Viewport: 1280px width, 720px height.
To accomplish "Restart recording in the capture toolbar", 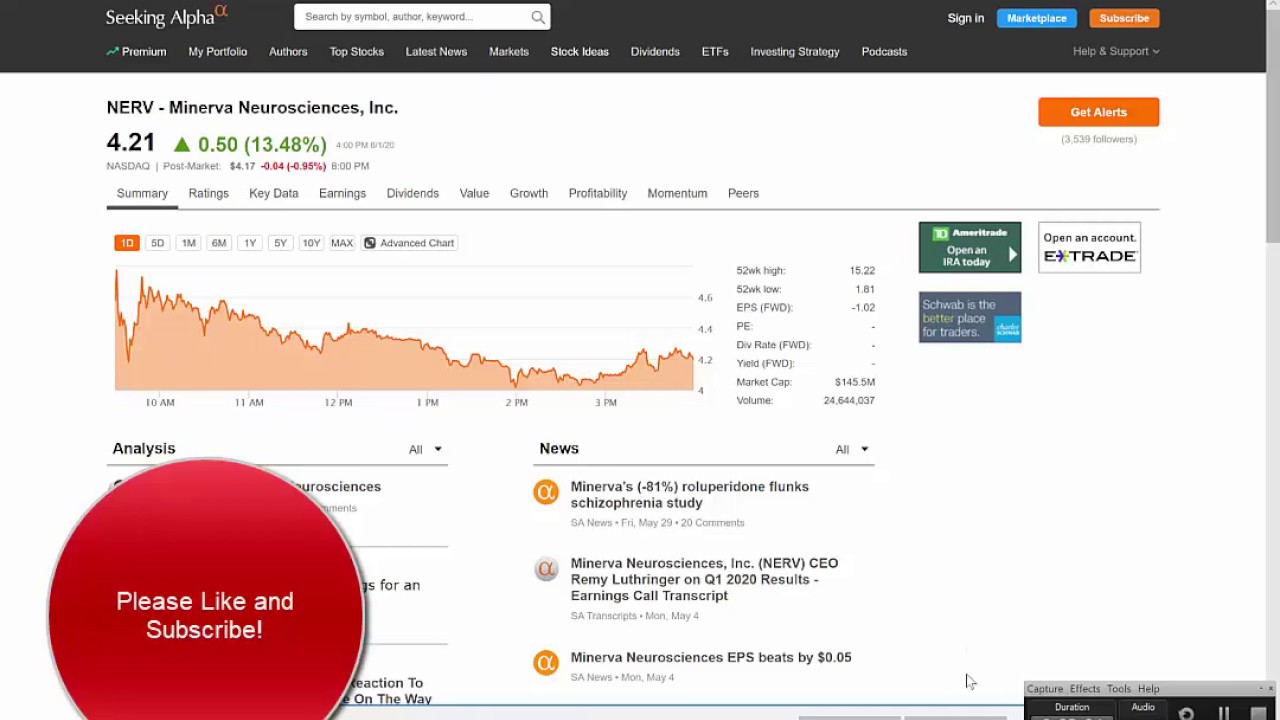I will 1186,714.
